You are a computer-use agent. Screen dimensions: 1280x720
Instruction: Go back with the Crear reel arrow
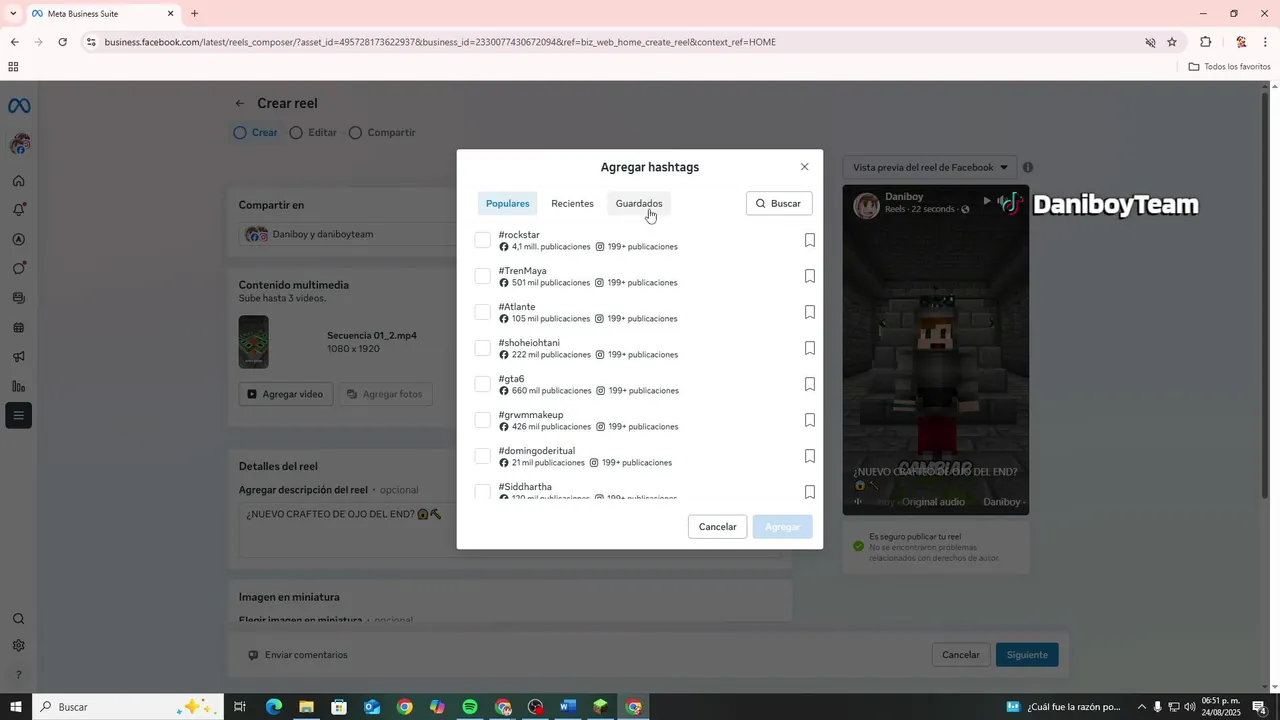(240, 103)
